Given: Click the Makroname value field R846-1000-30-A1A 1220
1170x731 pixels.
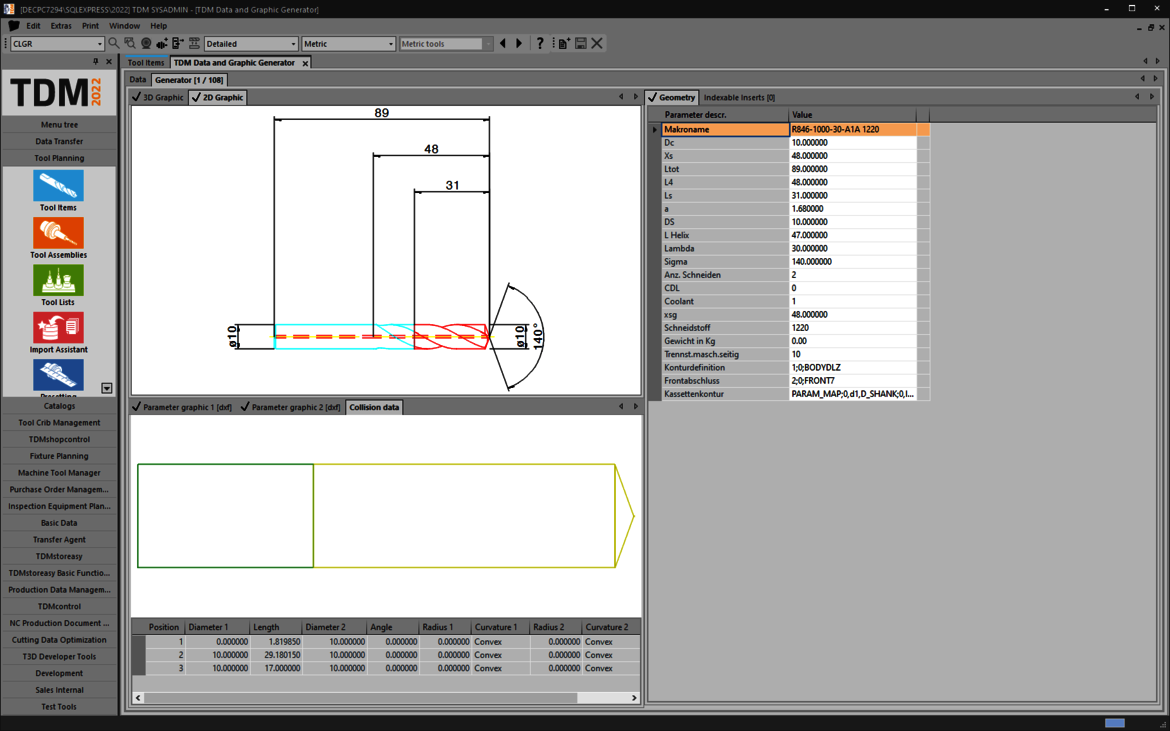Looking at the screenshot, I should (852, 129).
